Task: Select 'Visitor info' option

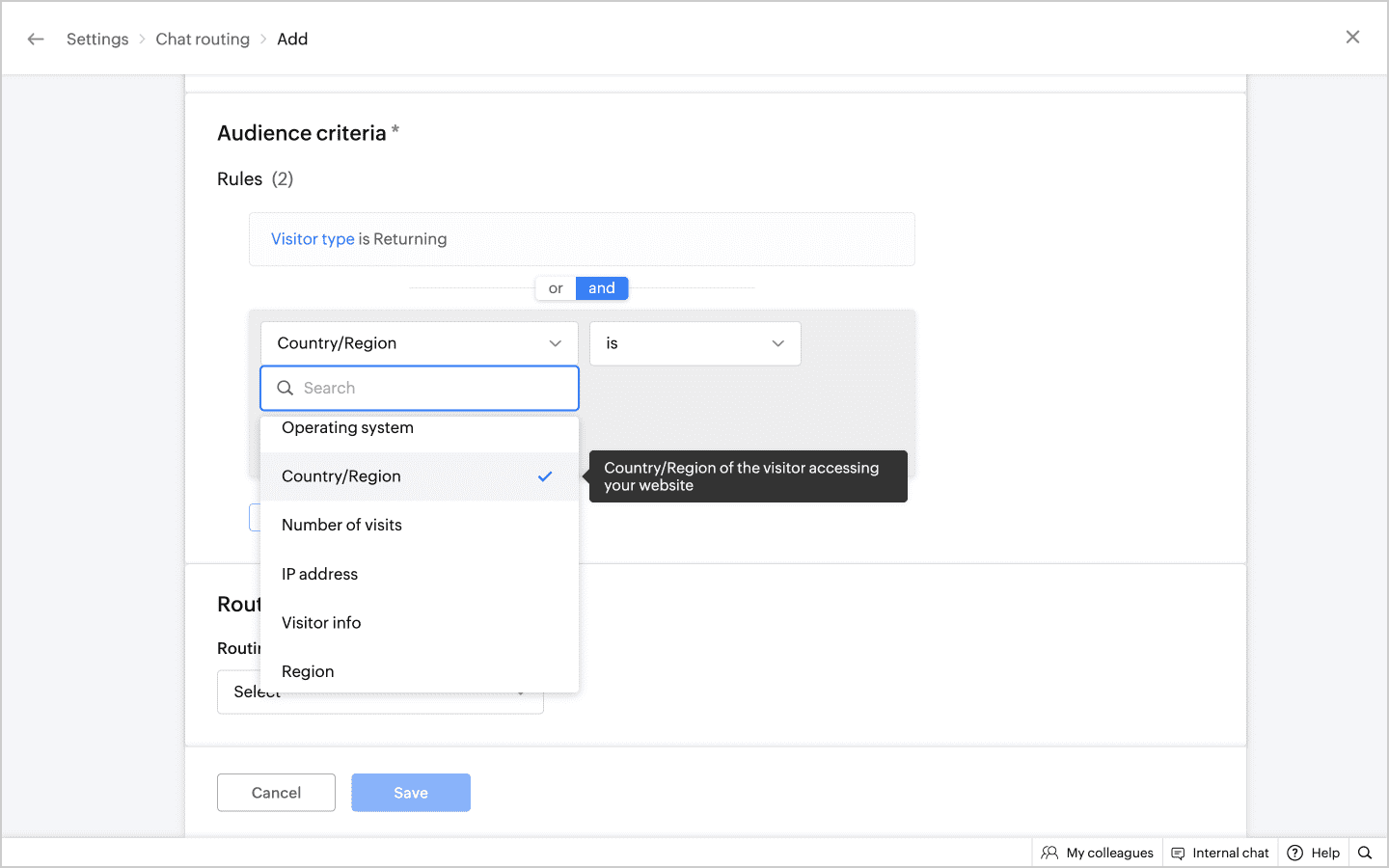Action: [x=321, y=623]
